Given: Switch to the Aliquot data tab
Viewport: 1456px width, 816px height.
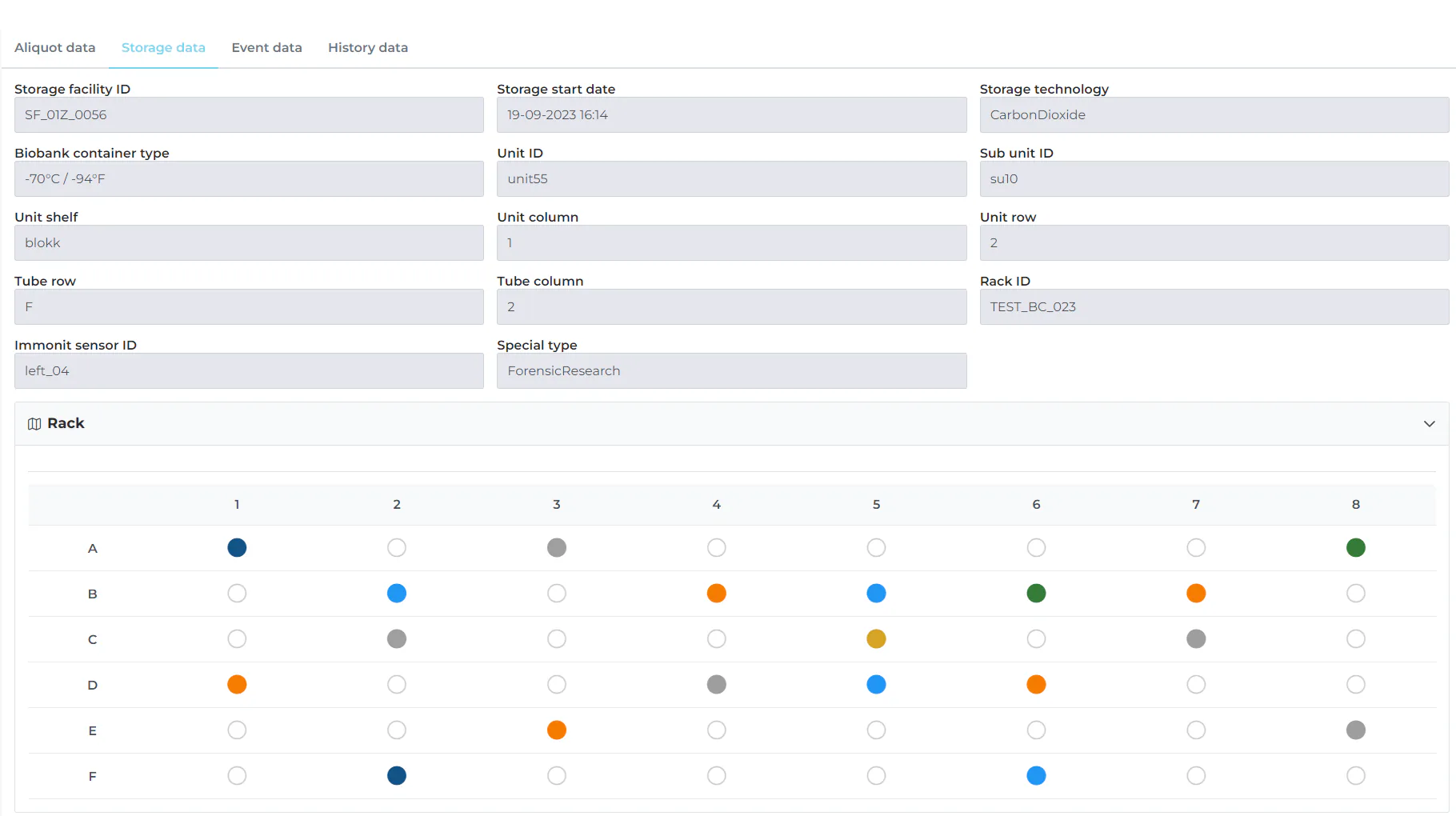Looking at the screenshot, I should (x=55, y=48).
